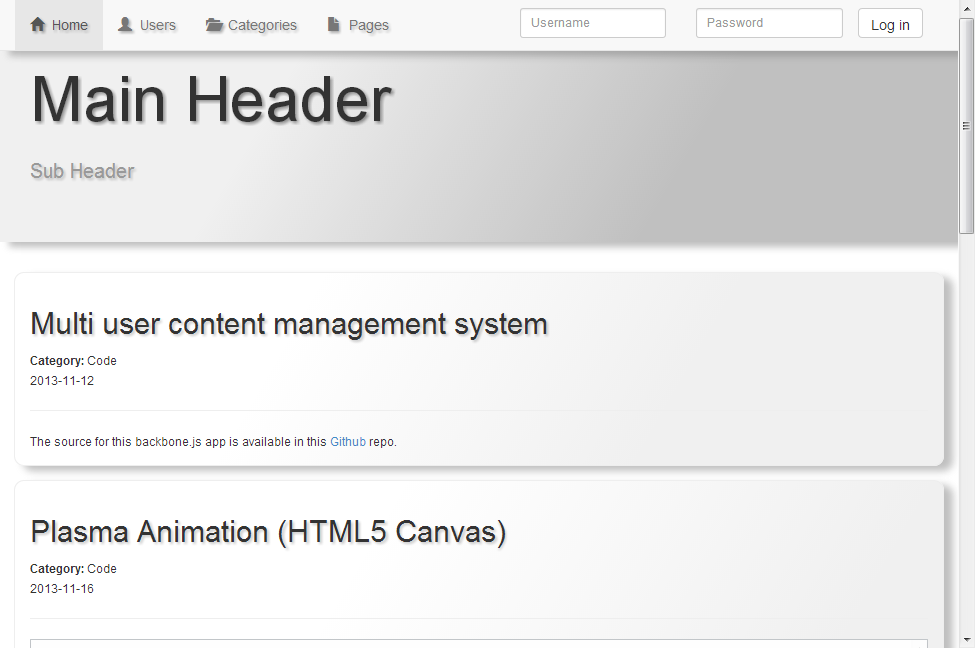This screenshot has width=975, height=648.
Task: Open the Home nav item
Action: 59,25
